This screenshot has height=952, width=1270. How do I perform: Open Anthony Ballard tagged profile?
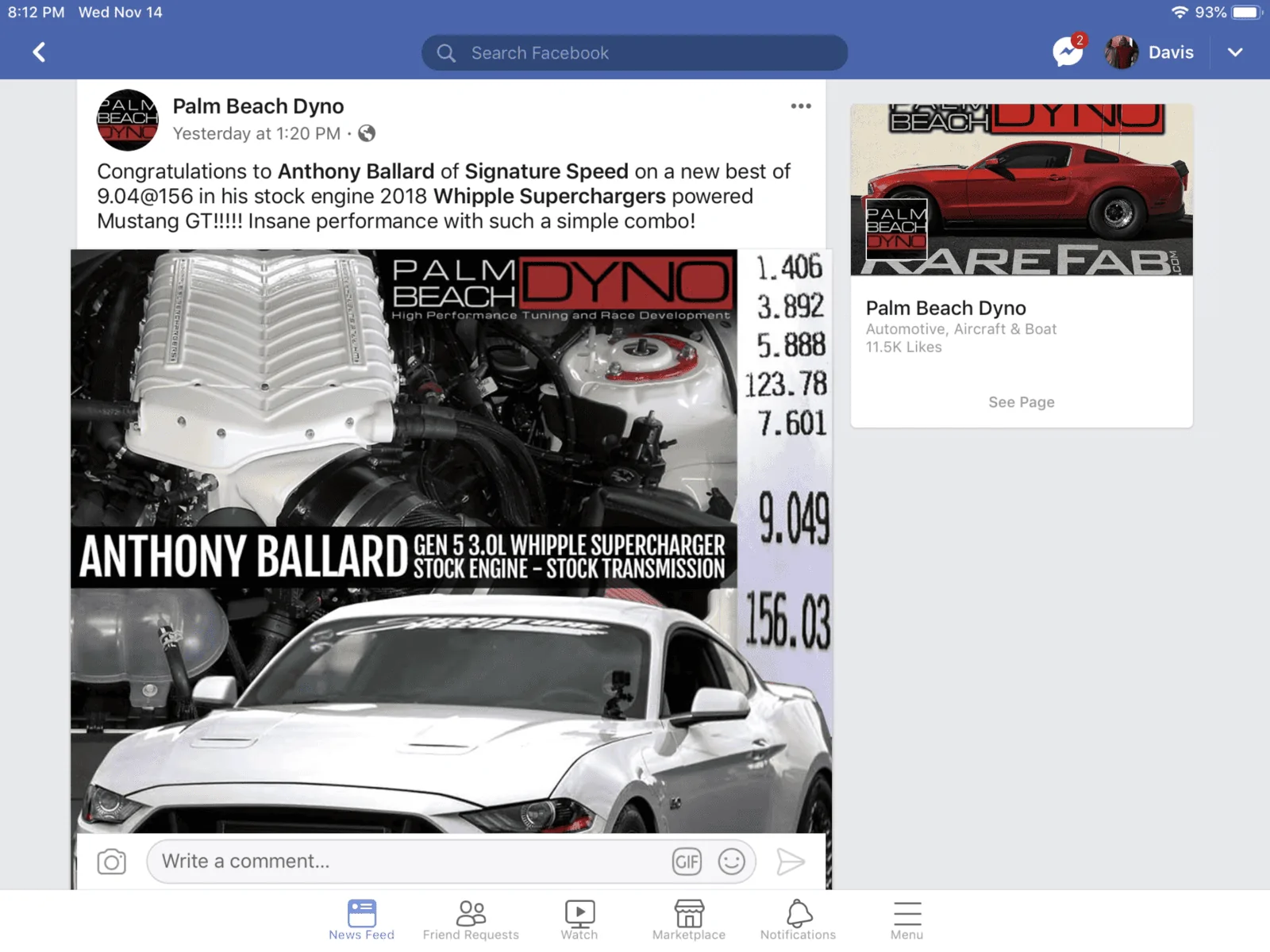(x=356, y=171)
